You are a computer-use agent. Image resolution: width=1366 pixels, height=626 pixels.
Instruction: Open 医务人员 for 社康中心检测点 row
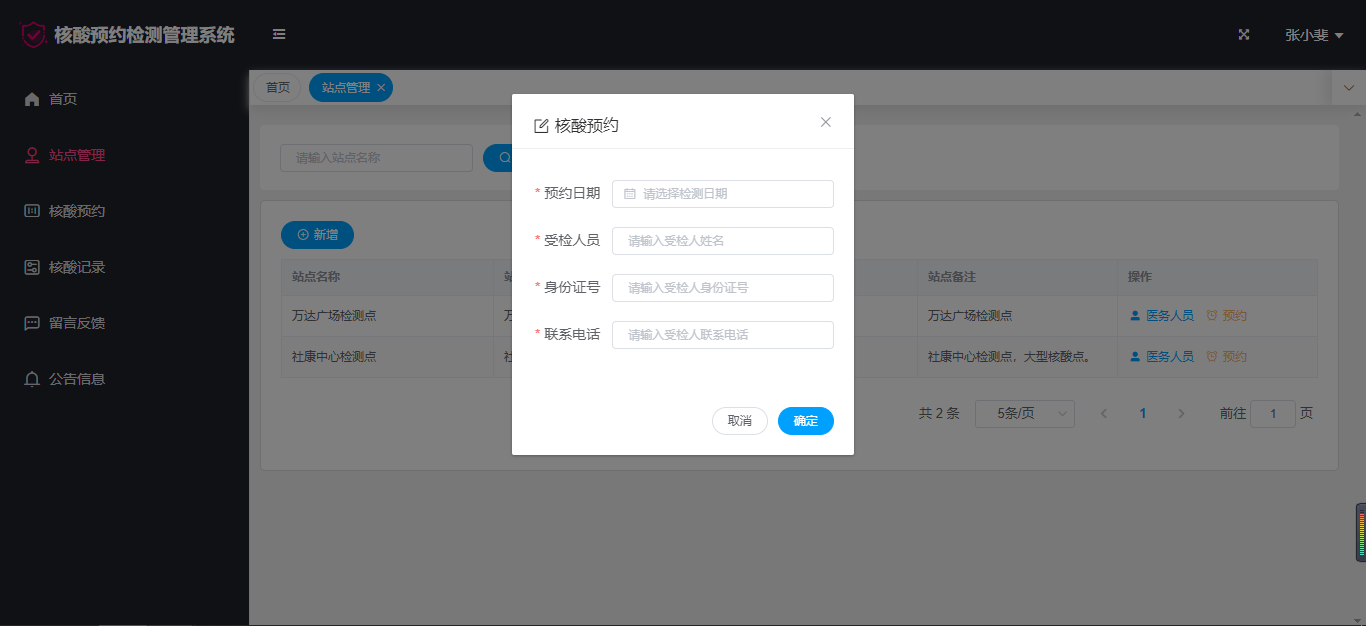(1161, 357)
